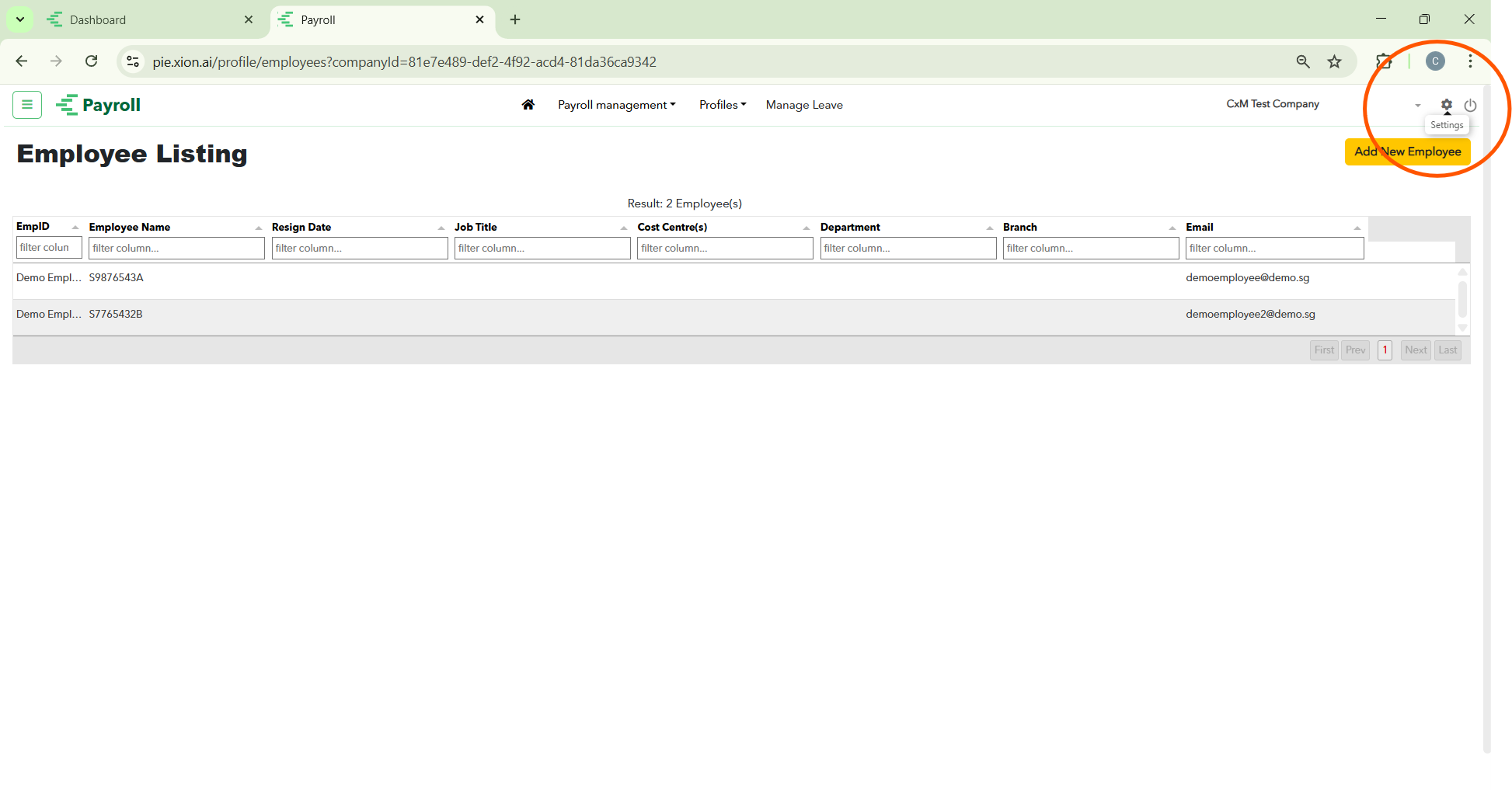This screenshot has width=1512, height=790.
Task: Open Manage Leave menu item
Action: point(804,105)
